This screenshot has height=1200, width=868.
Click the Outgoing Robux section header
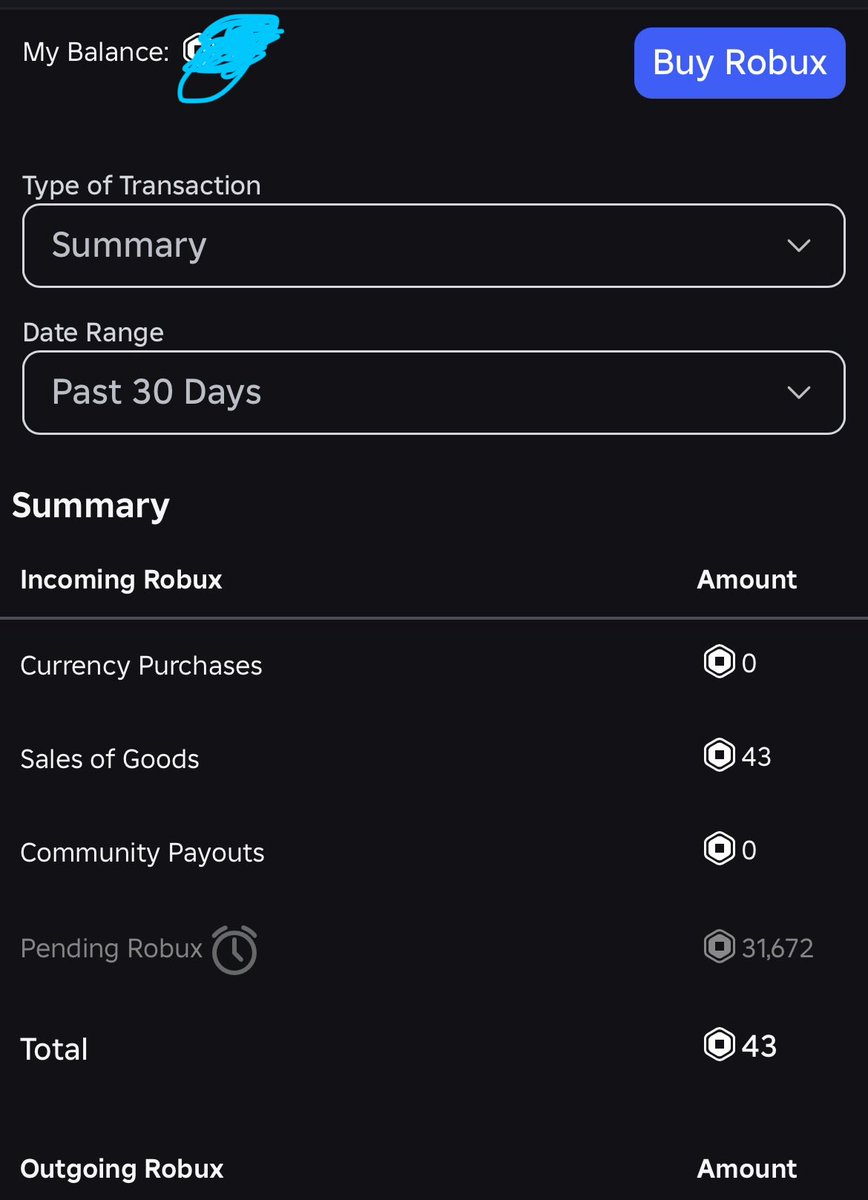point(122,1168)
